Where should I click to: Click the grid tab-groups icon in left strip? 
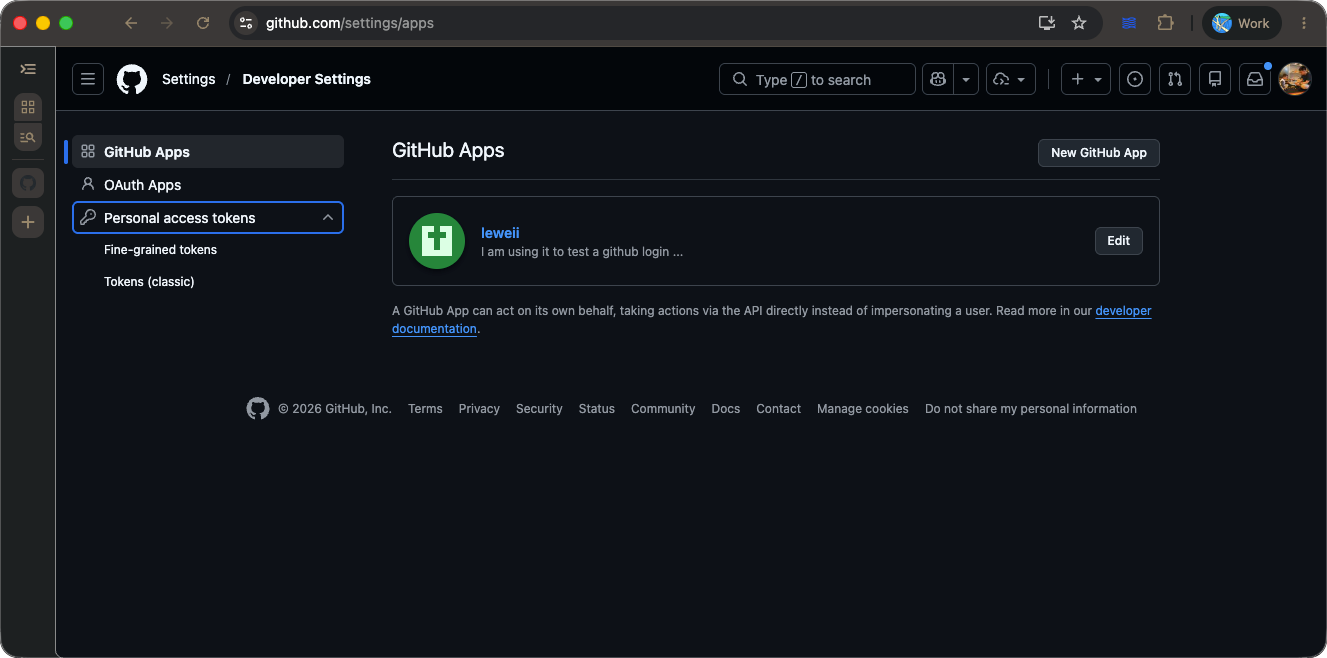tap(28, 107)
